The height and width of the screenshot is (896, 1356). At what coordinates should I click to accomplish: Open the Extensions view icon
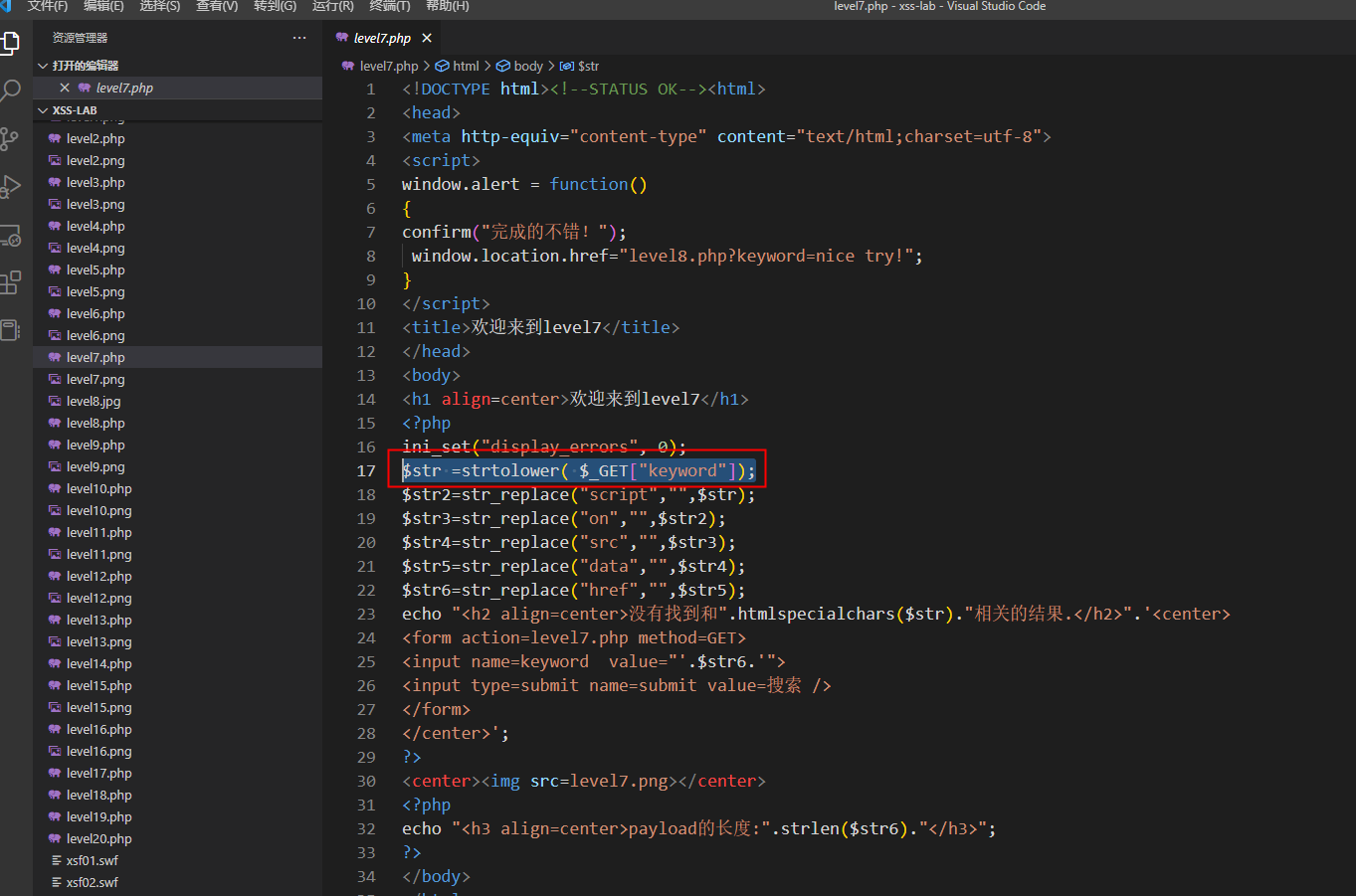[10, 282]
